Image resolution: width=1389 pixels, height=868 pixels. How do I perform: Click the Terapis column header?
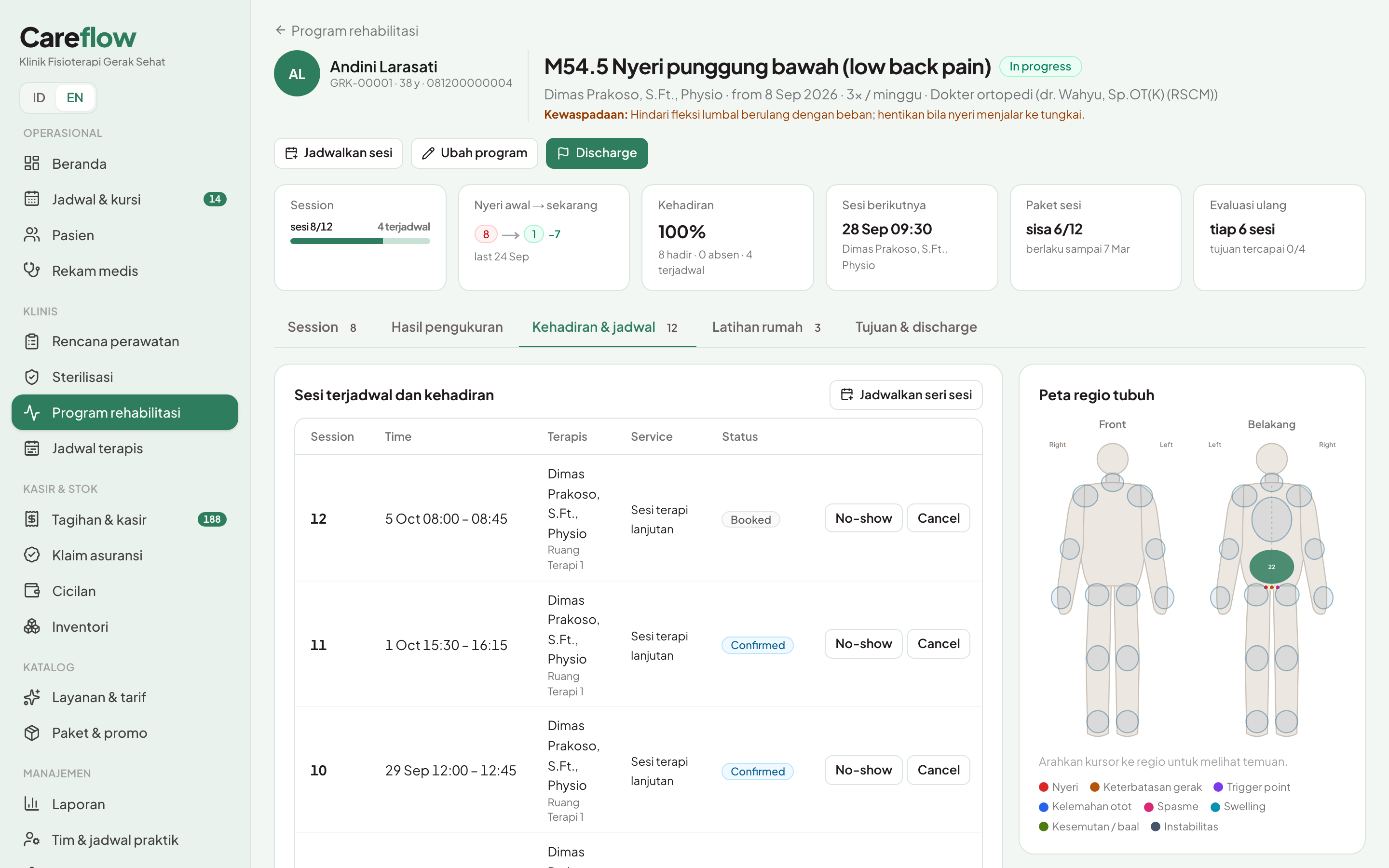point(567,437)
